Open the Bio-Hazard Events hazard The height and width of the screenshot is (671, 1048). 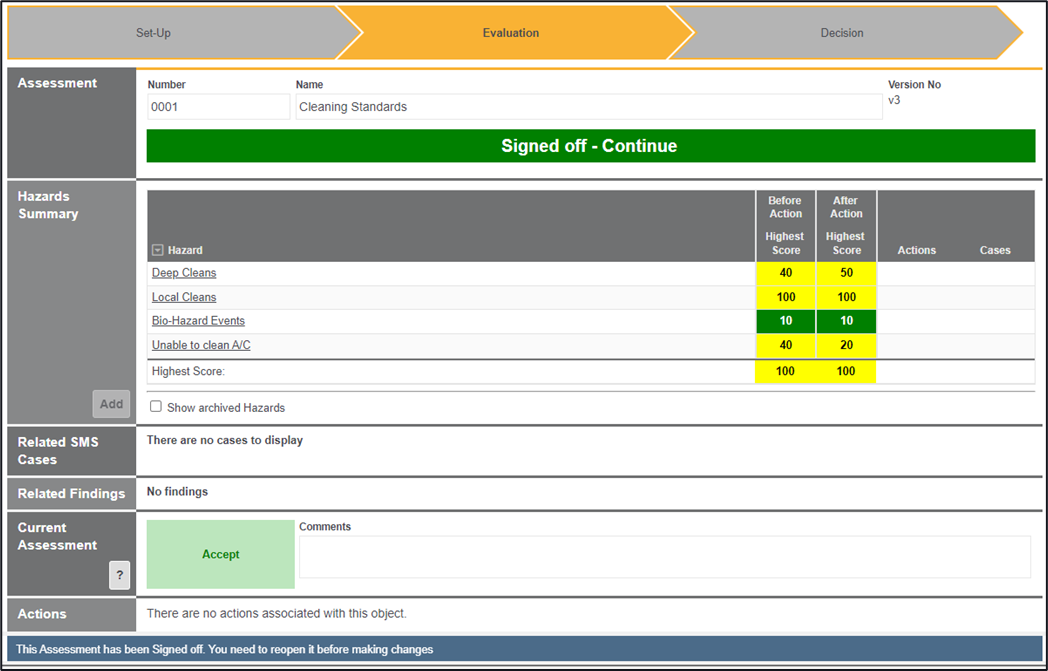(x=198, y=321)
